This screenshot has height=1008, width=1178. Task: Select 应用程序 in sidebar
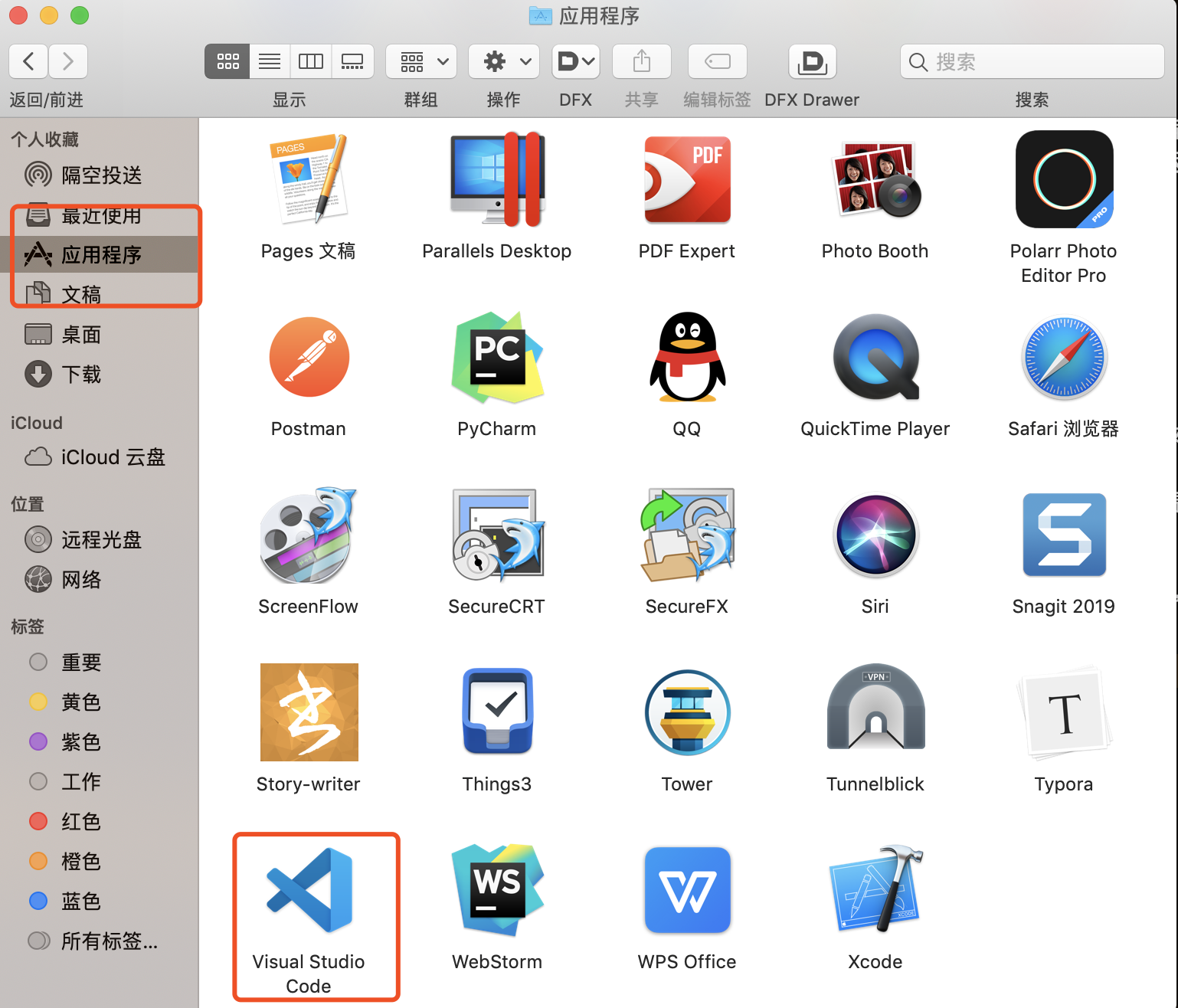tap(100, 254)
